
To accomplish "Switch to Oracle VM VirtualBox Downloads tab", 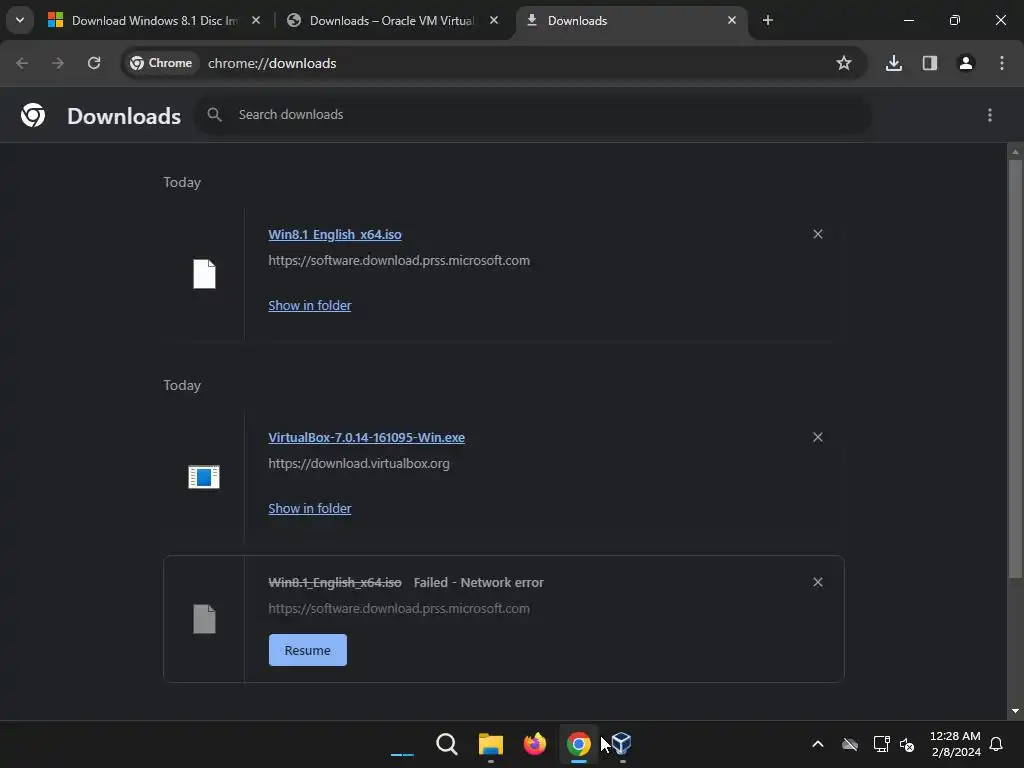I will (392, 20).
